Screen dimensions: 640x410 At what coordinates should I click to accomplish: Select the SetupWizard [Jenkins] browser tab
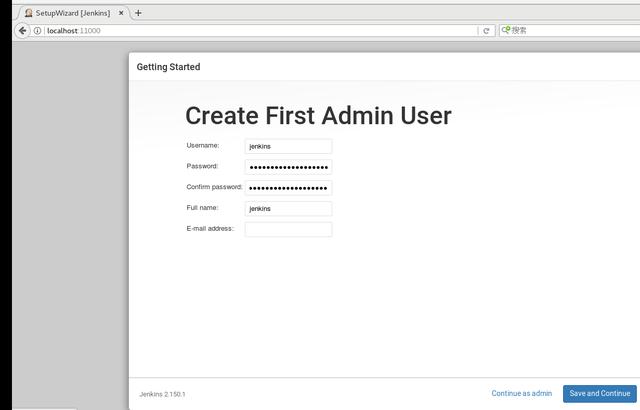tap(73, 13)
